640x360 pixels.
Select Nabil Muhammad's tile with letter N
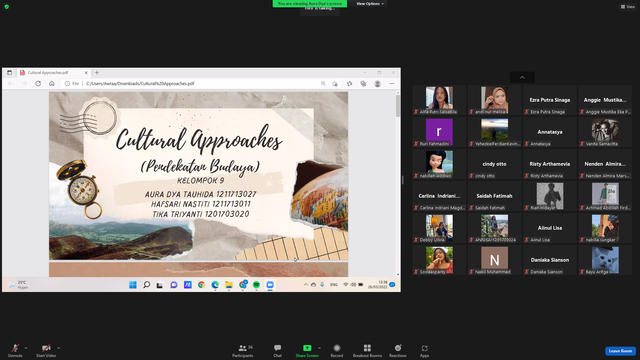pyautogui.click(x=494, y=260)
